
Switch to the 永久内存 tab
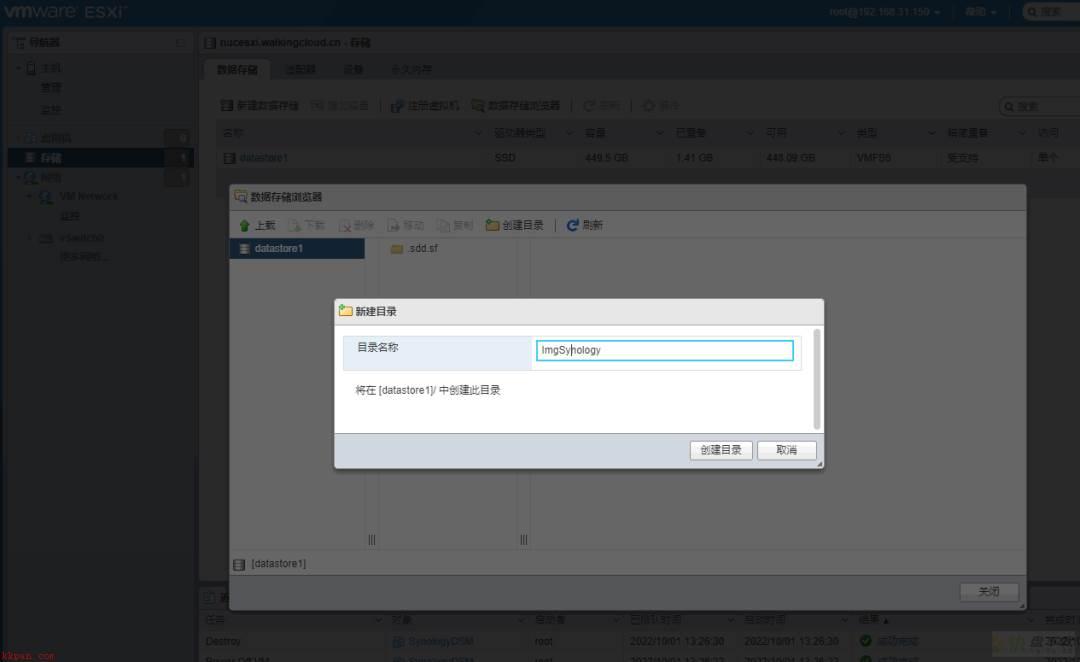click(x=411, y=70)
